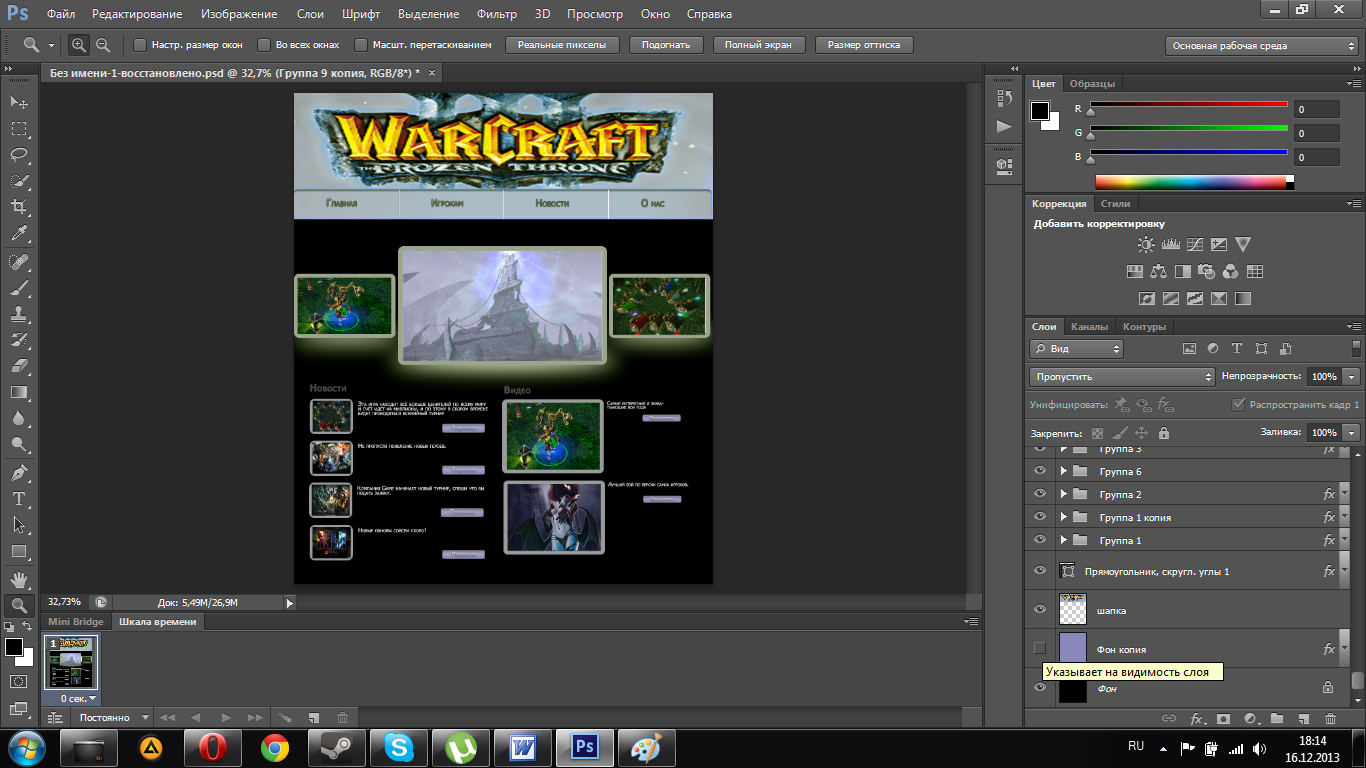The height and width of the screenshot is (768, 1366).
Task: Select the Eraser tool
Action: pyautogui.click(x=19, y=365)
